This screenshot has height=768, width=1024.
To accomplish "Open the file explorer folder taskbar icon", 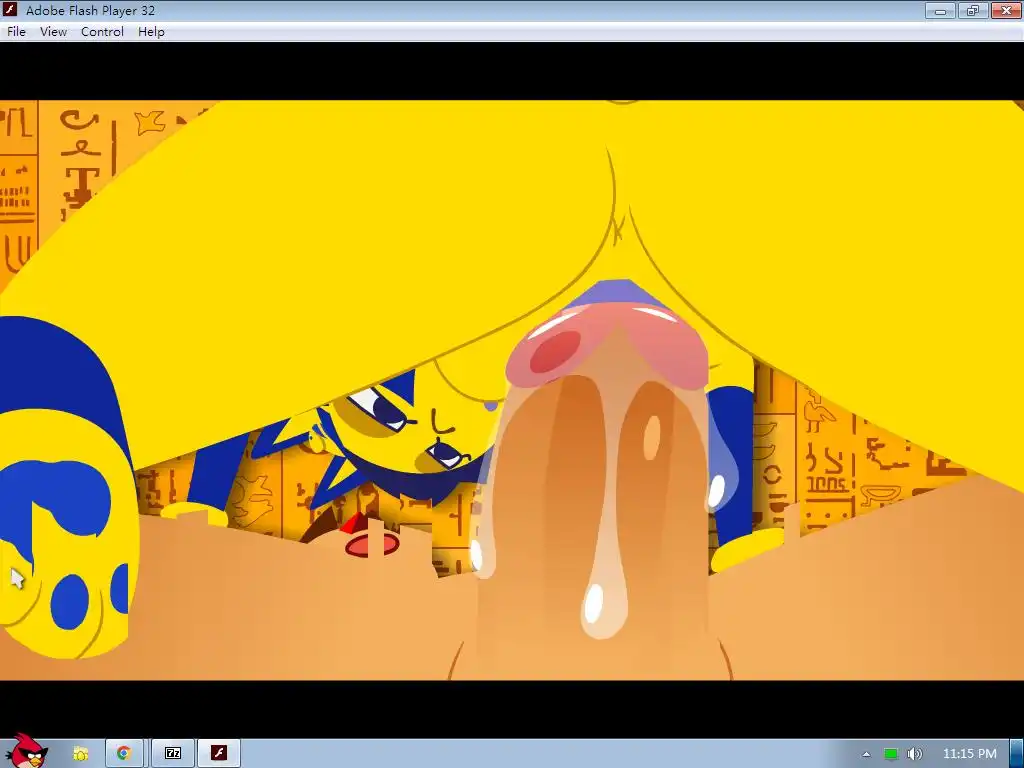I will [80, 754].
